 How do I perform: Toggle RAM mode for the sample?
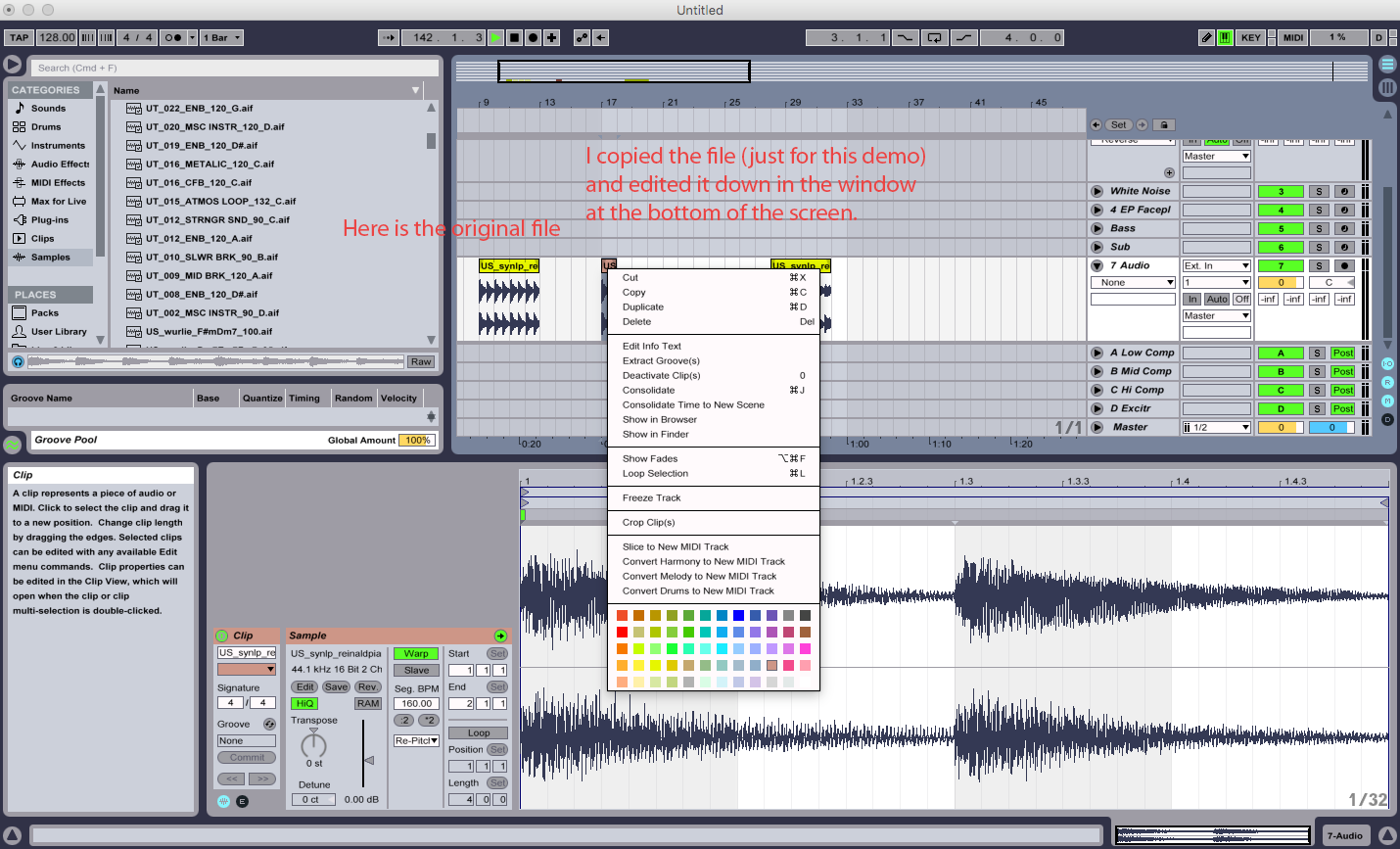(368, 703)
